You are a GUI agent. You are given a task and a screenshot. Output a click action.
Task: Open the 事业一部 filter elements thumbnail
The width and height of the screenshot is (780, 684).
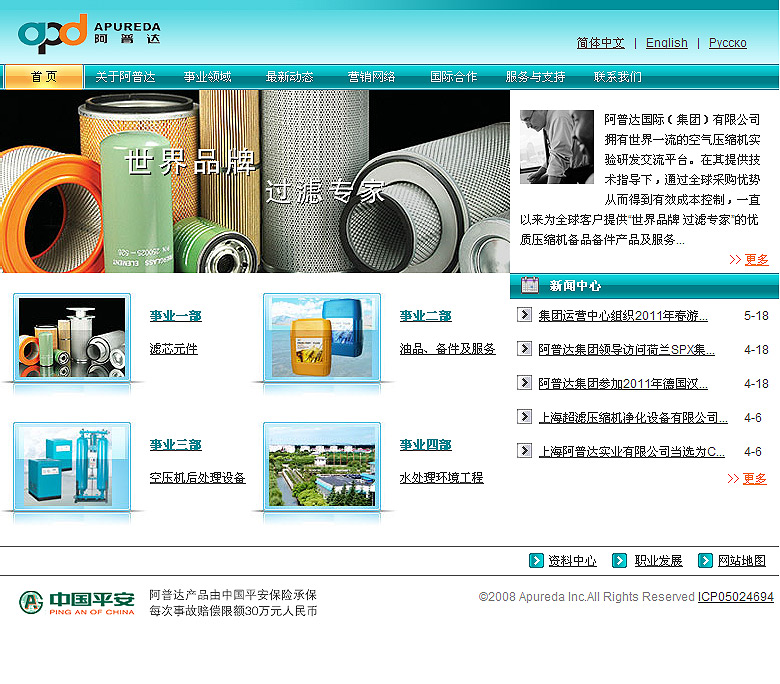pyautogui.click(x=72, y=337)
